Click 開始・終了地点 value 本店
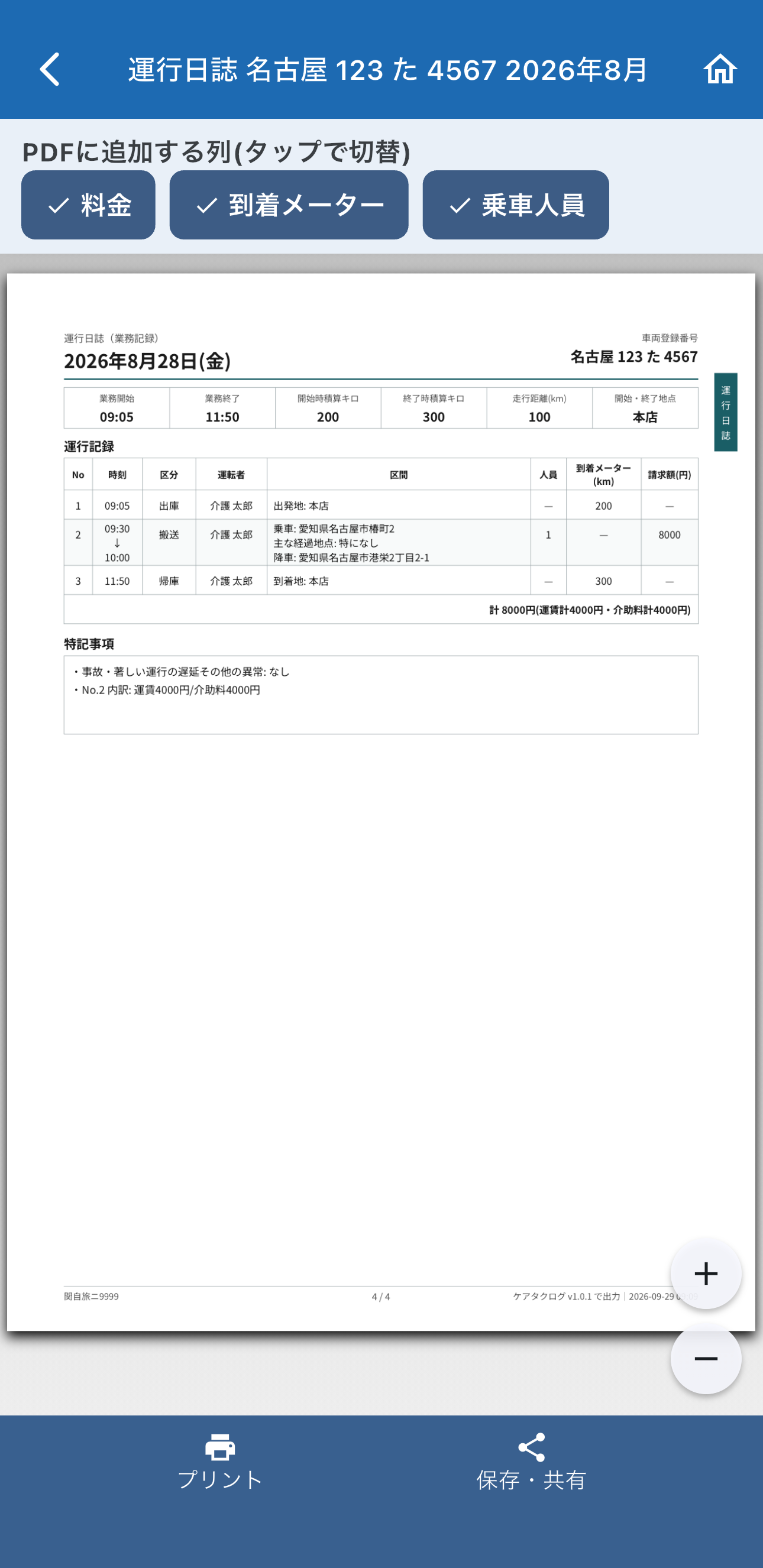 [x=645, y=417]
